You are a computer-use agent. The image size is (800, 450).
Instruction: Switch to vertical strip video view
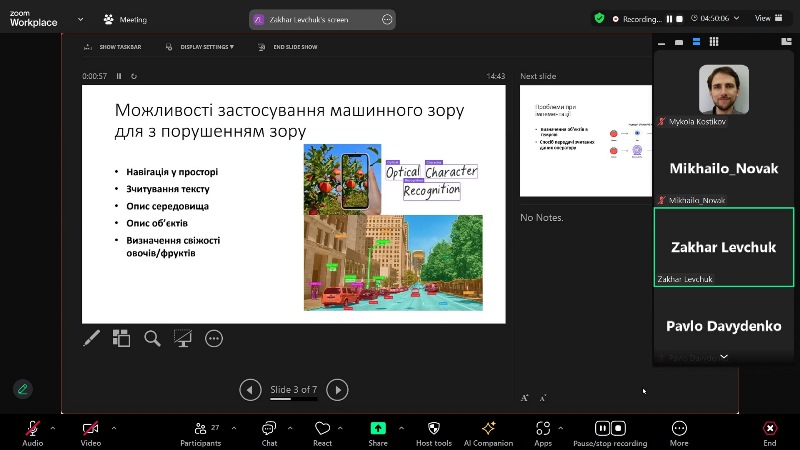pyautogui.click(x=696, y=42)
